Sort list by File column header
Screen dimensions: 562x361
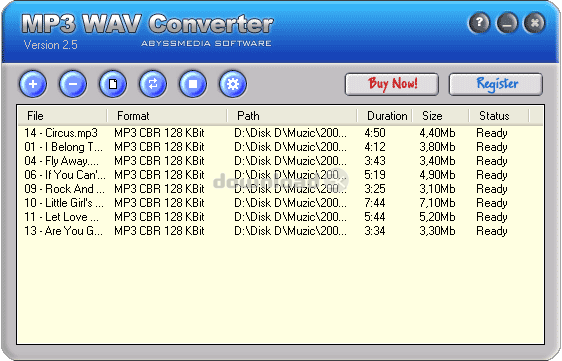click(62, 116)
